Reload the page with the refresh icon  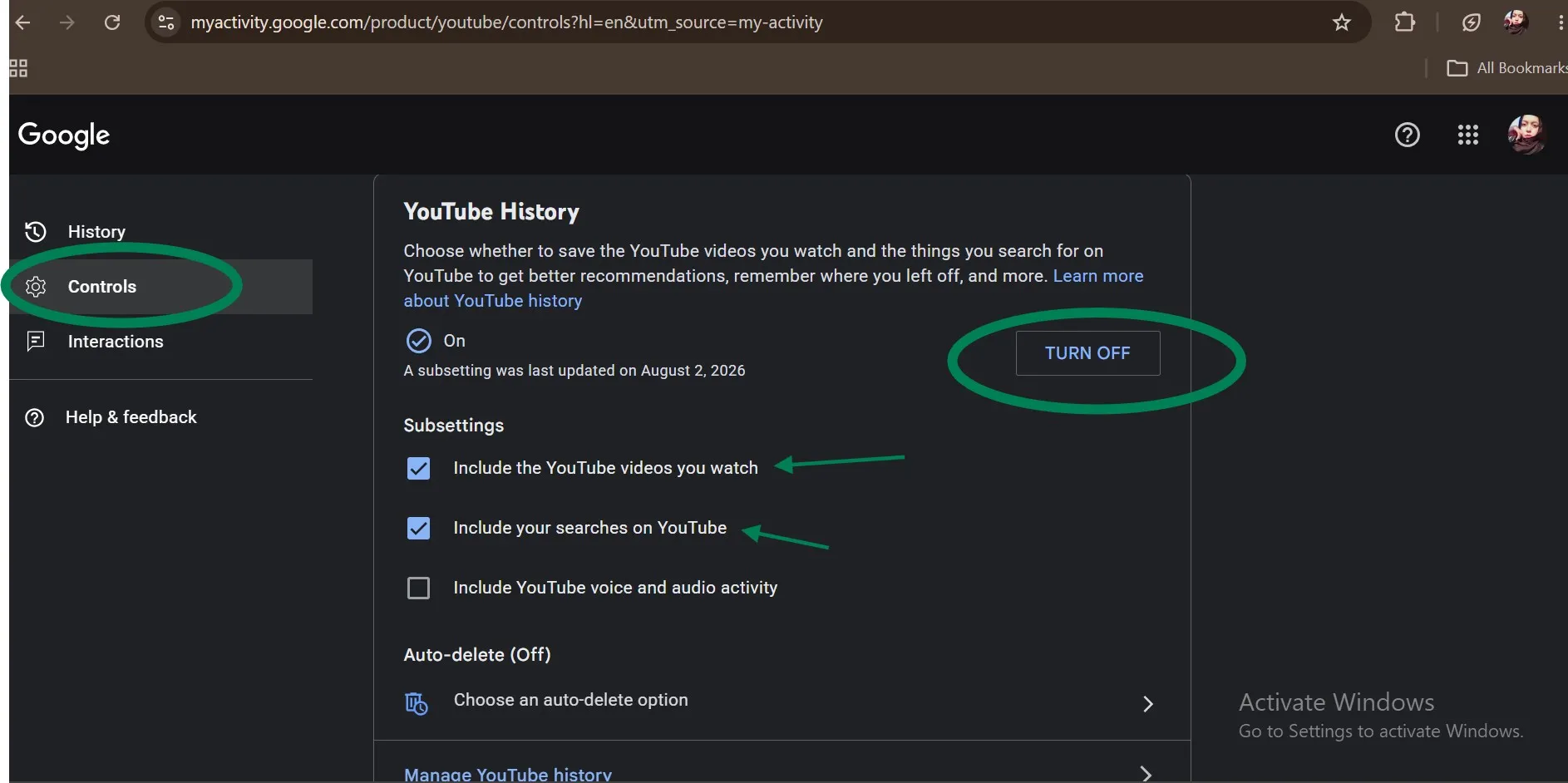pos(112,22)
